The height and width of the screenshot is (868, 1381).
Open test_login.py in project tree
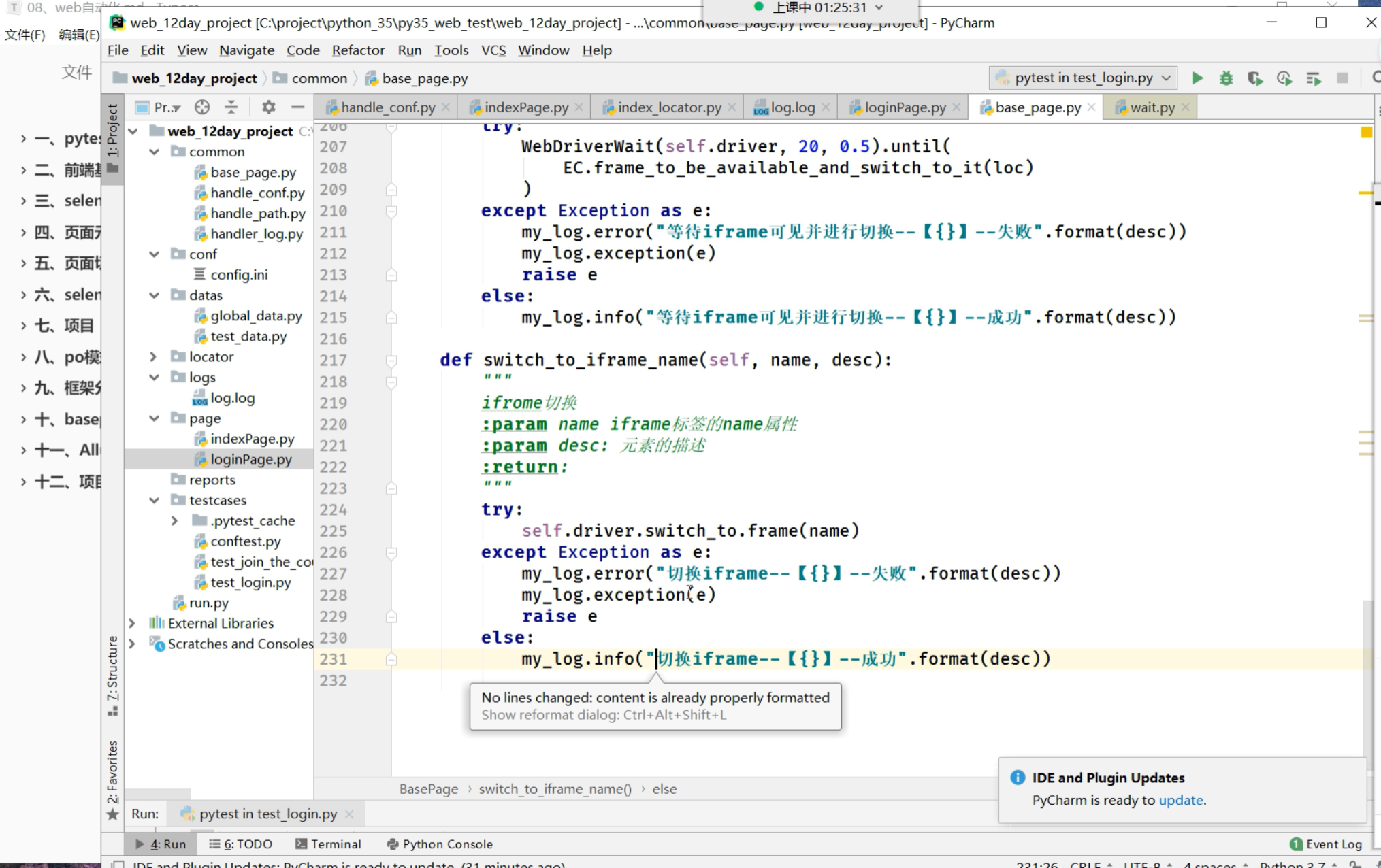click(x=250, y=582)
